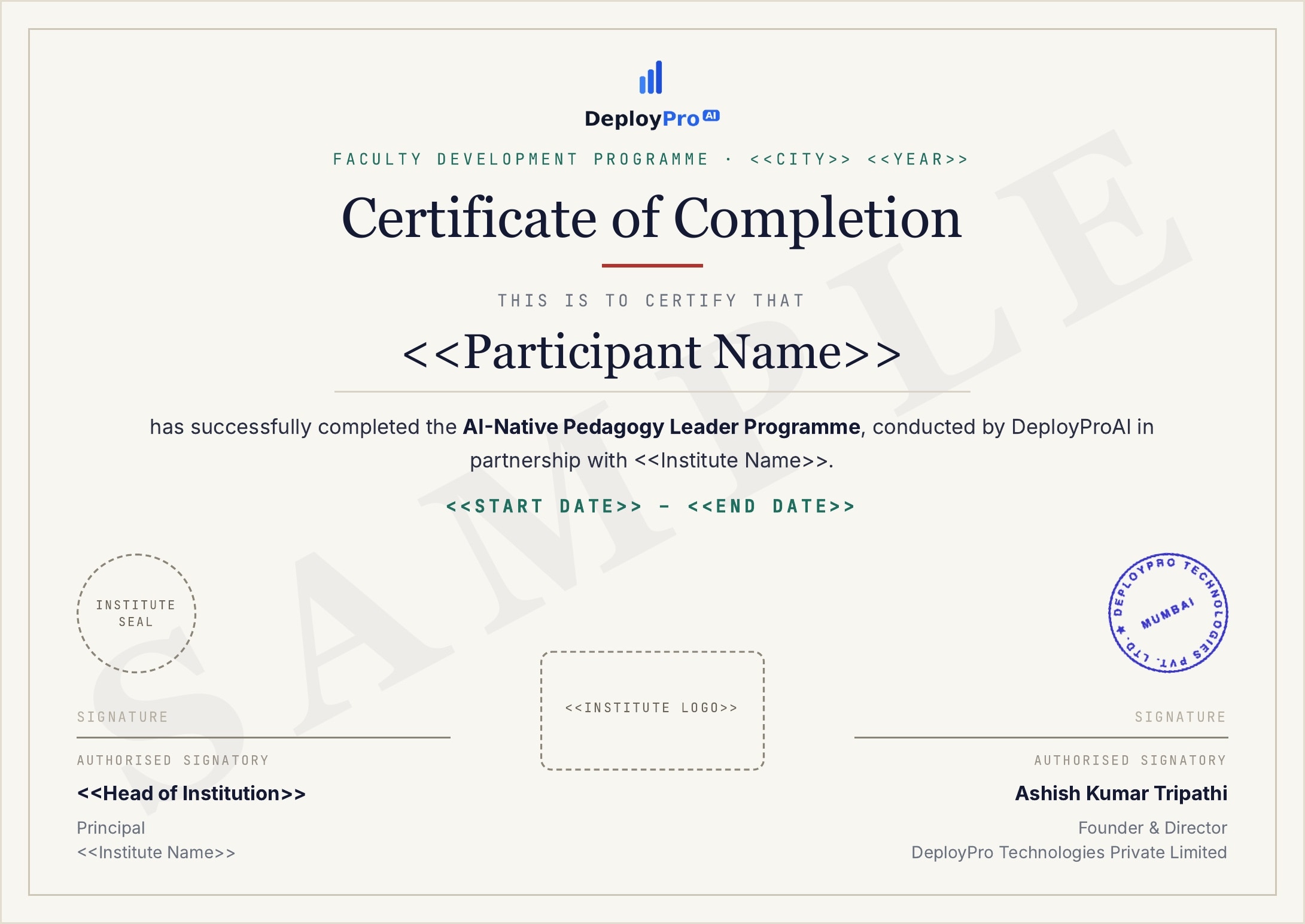Click the <<CITY>> placeholder in header
The height and width of the screenshot is (924, 1305).
click(801, 159)
